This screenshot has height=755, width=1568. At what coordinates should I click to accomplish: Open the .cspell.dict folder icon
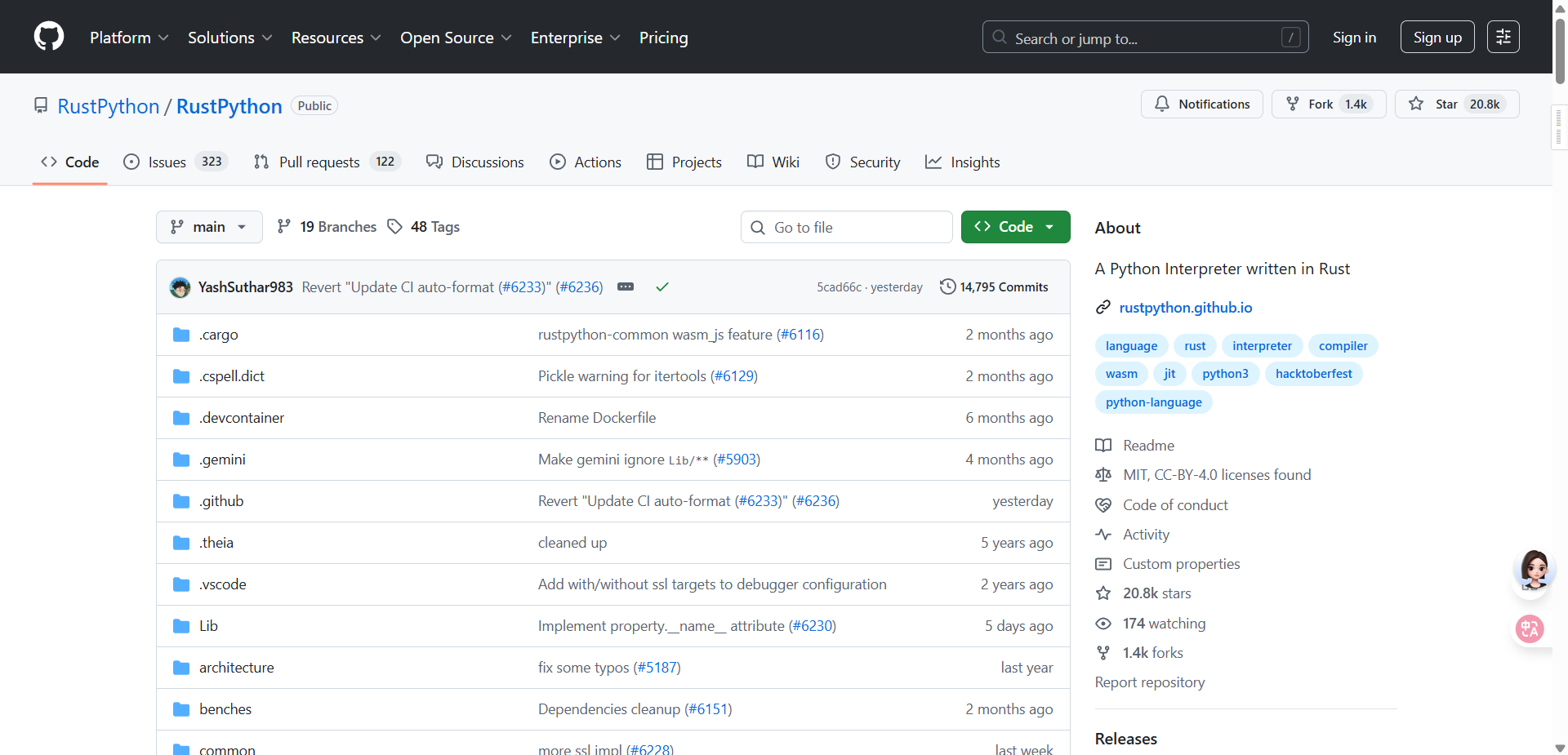coord(181,376)
